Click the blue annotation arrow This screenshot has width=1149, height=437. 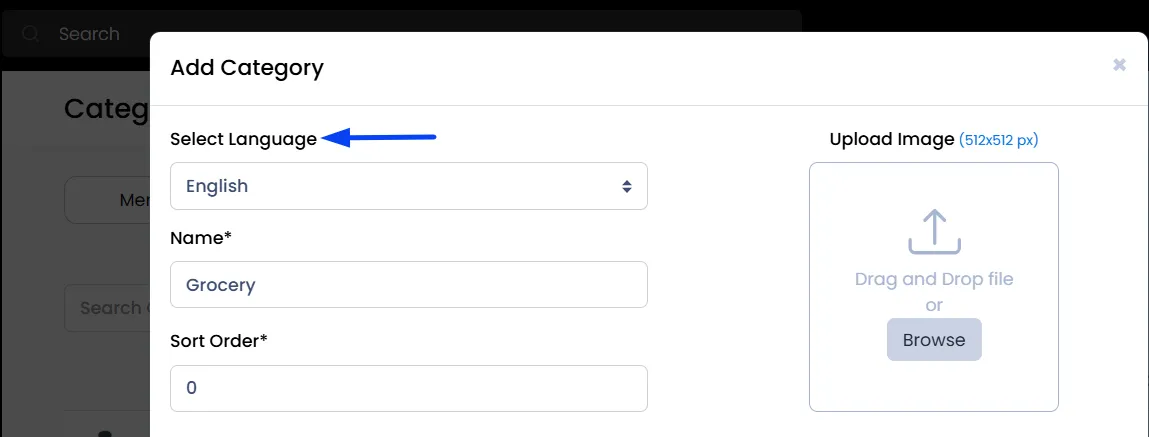(x=379, y=137)
